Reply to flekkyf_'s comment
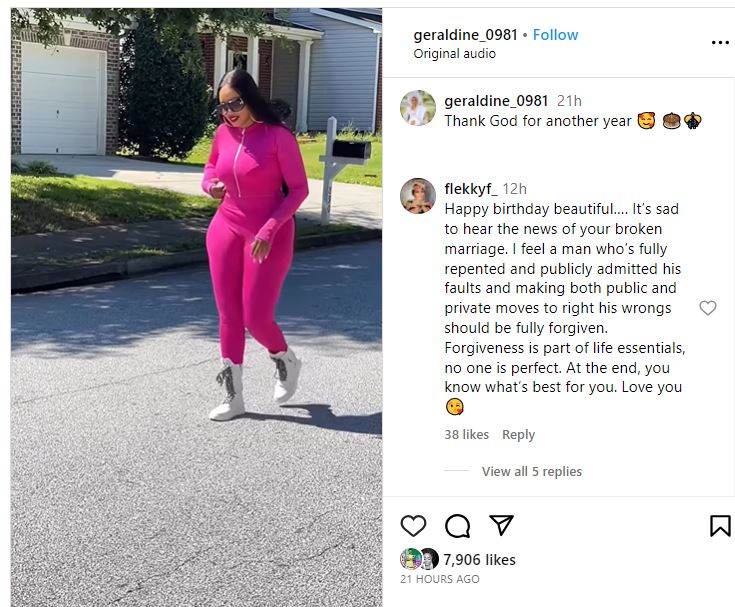The width and height of the screenshot is (735, 607). tap(518, 435)
